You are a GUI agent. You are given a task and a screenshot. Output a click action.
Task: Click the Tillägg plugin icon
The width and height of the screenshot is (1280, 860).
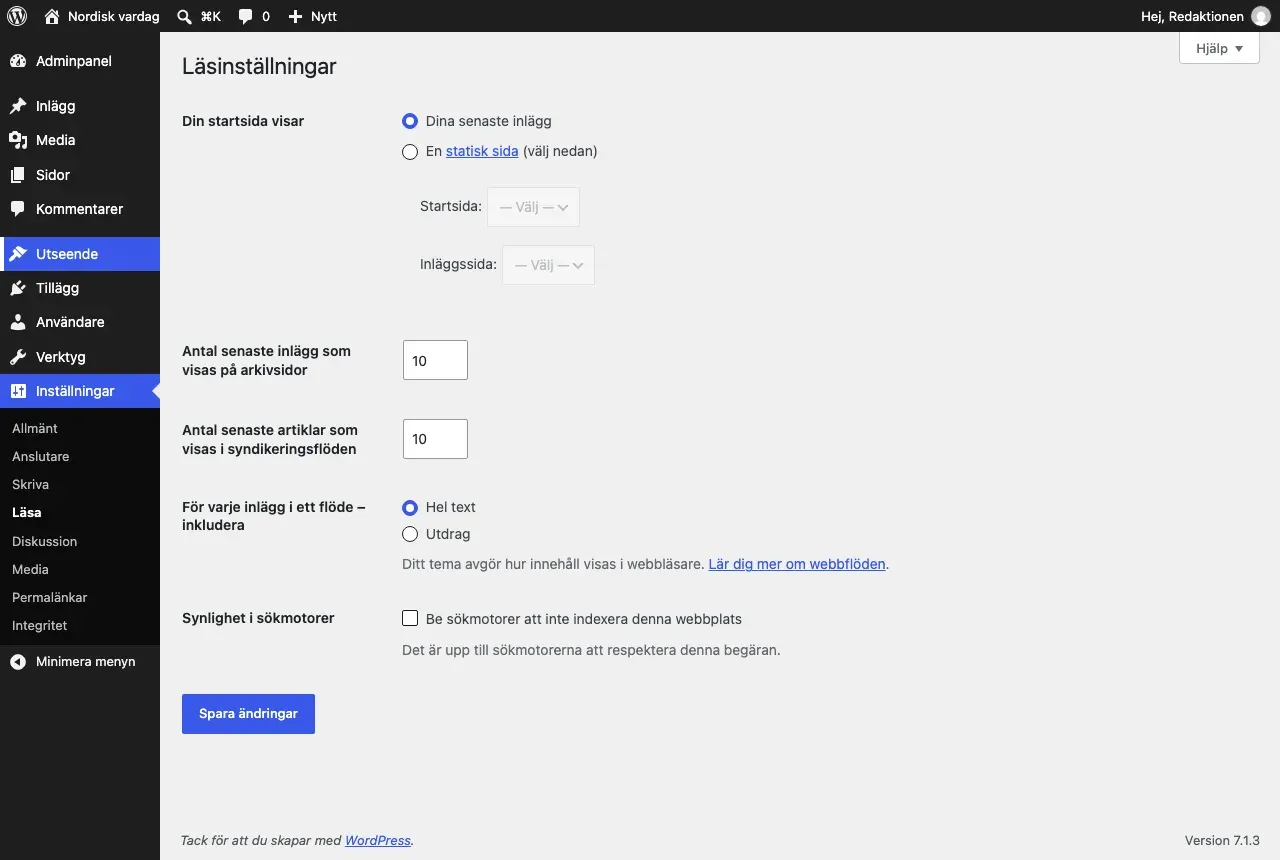point(18,288)
